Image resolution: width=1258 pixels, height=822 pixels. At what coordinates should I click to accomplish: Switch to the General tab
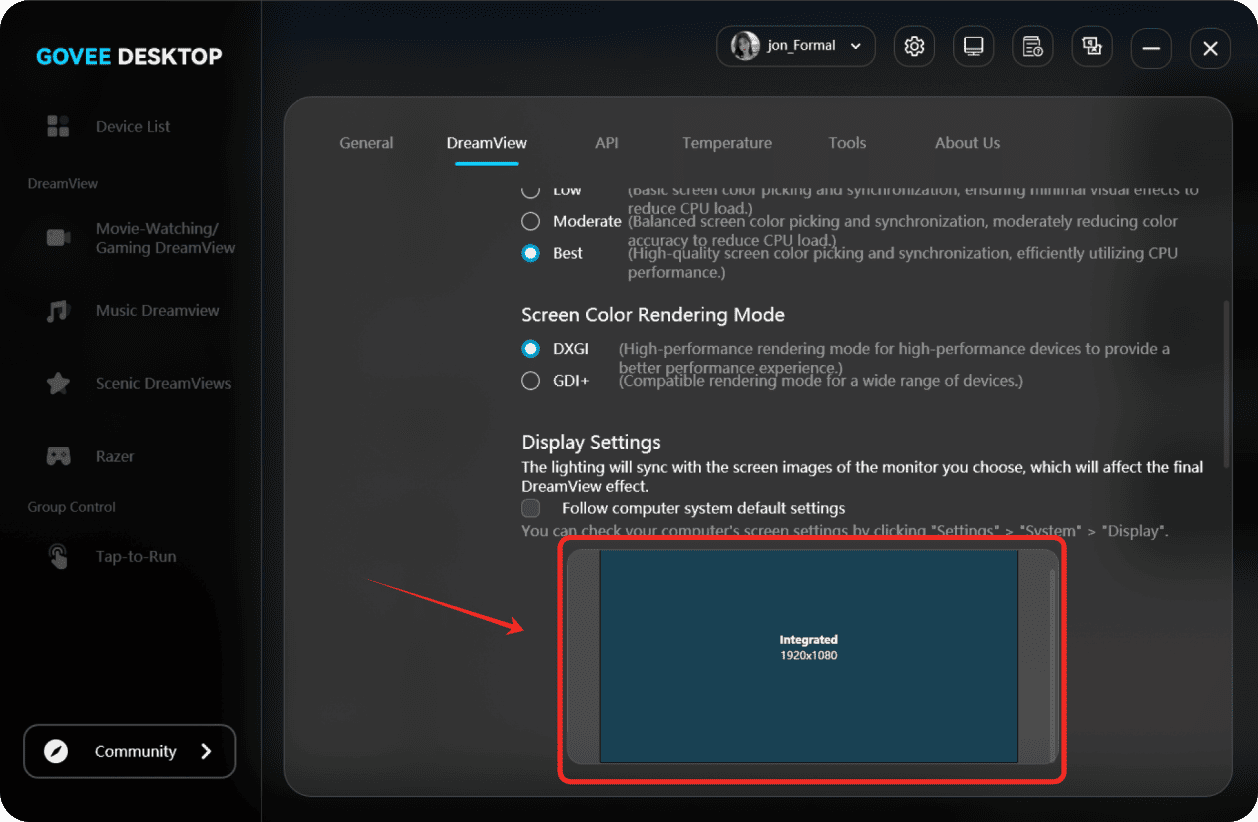pos(366,143)
